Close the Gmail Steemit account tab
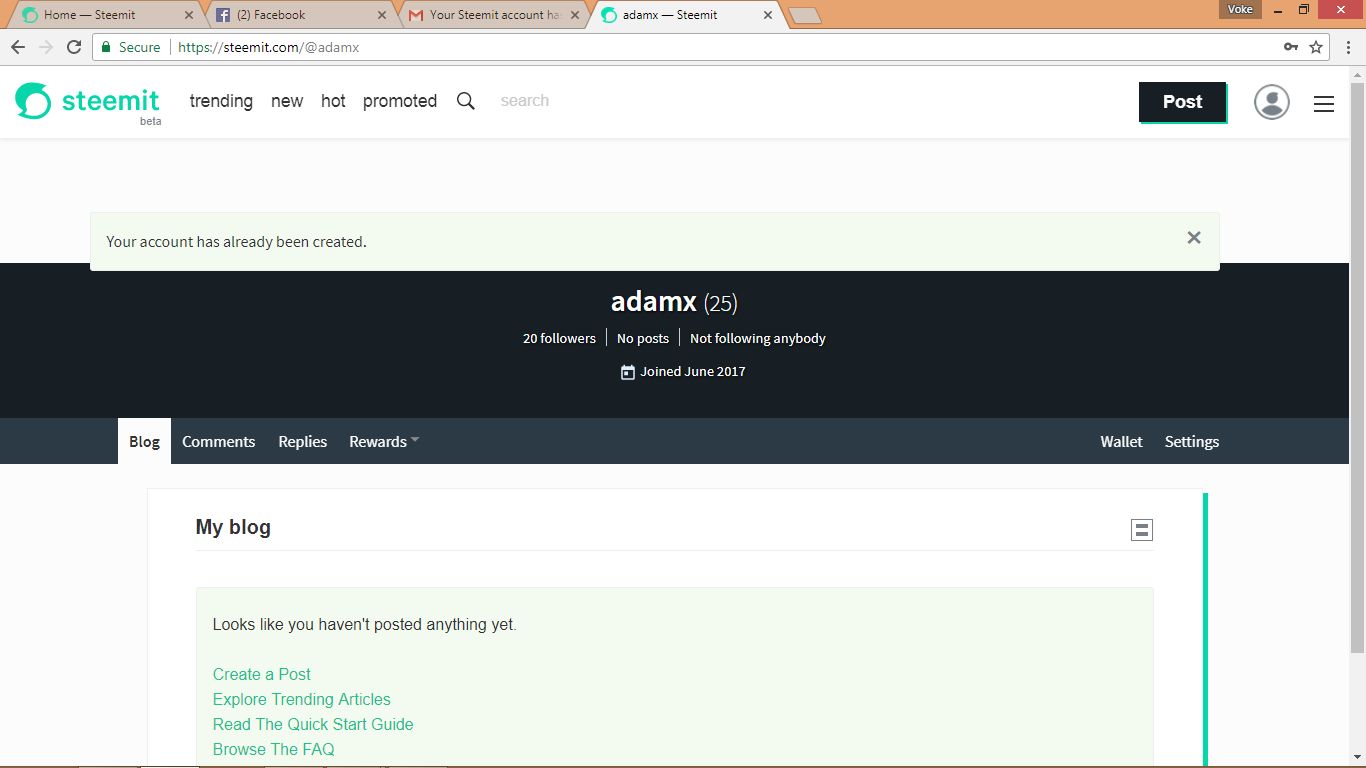The height and width of the screenshot is (768, 1366). [575, 15]
